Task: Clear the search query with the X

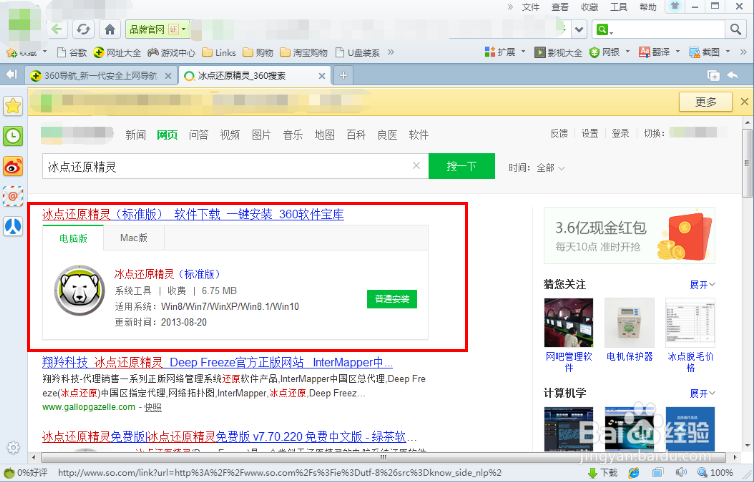Action: pyautogui.click(x=416, y=165)
